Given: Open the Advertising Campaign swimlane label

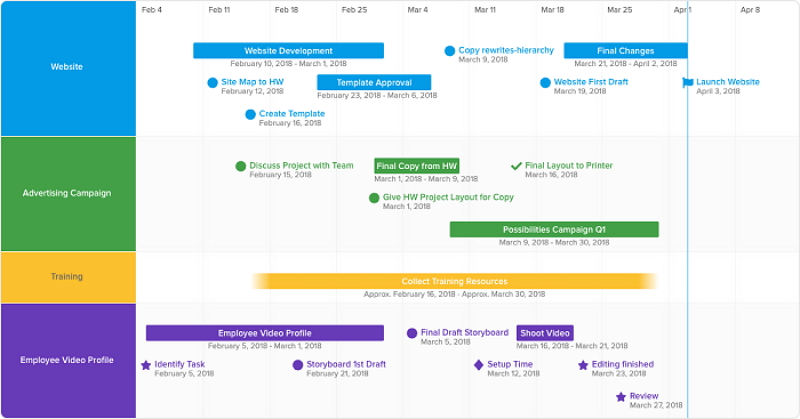Looking at the screenshot, I should click(x=67, y=193).
